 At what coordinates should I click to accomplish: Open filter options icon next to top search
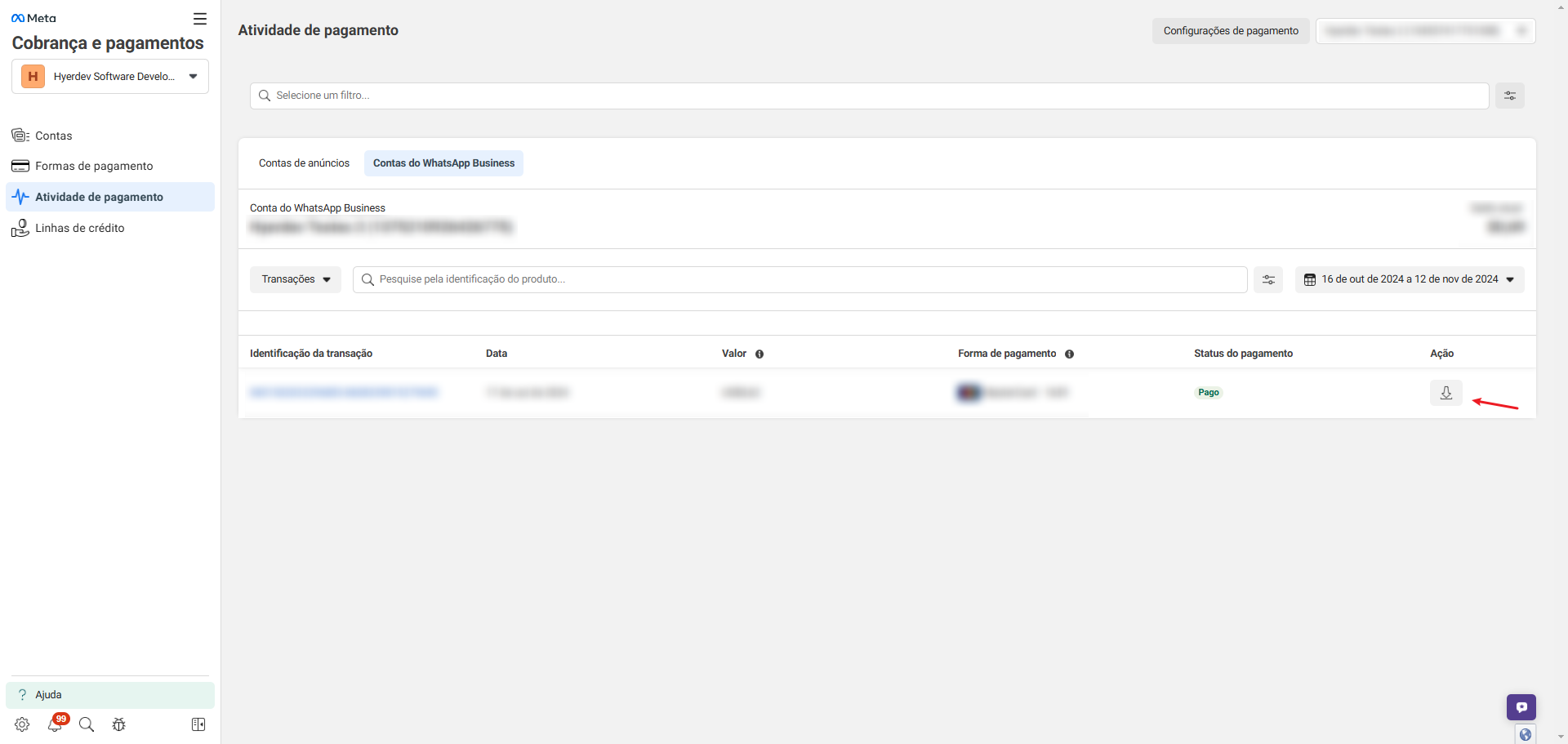(1510, 96)
